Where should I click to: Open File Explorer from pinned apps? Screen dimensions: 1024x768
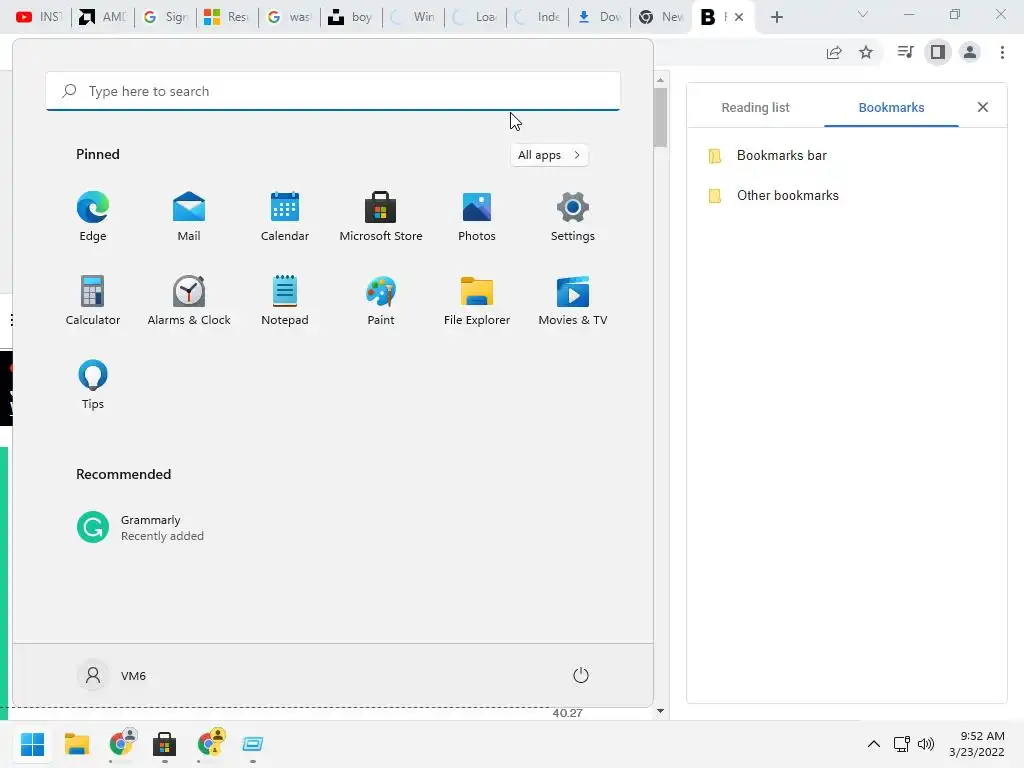point(477,301)
